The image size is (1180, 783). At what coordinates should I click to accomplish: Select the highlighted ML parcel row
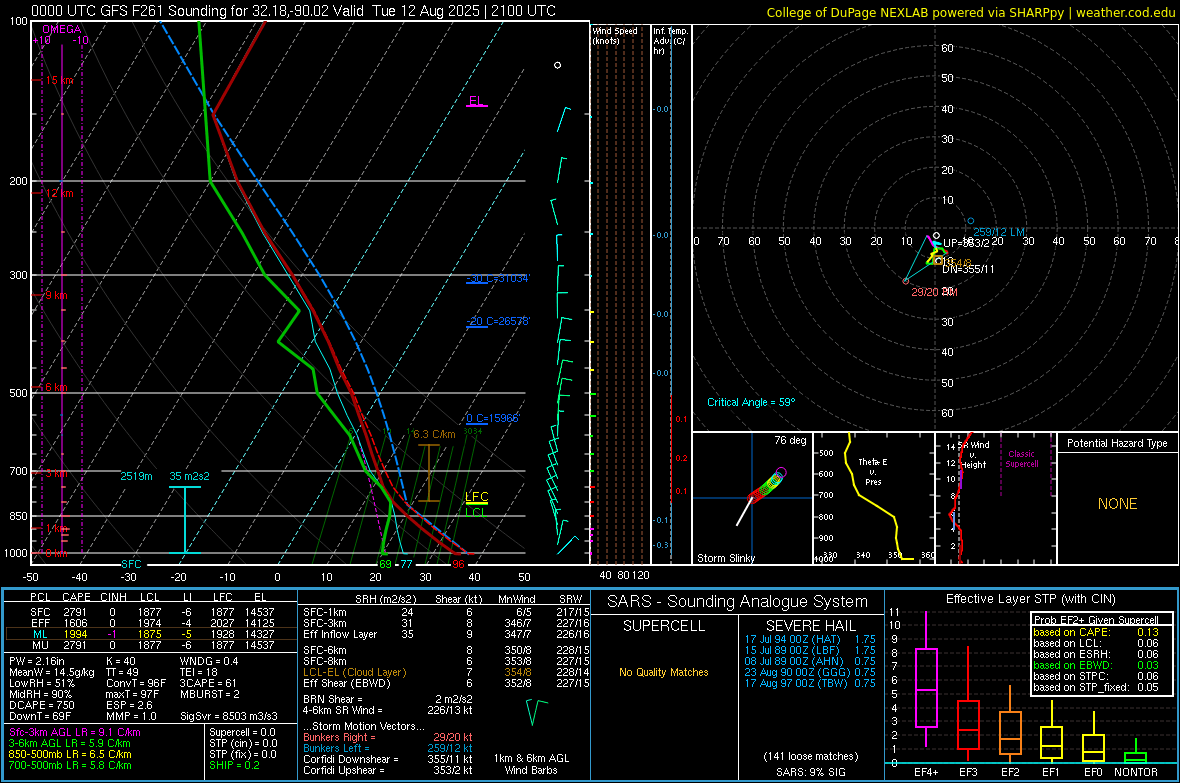point(152,634)
